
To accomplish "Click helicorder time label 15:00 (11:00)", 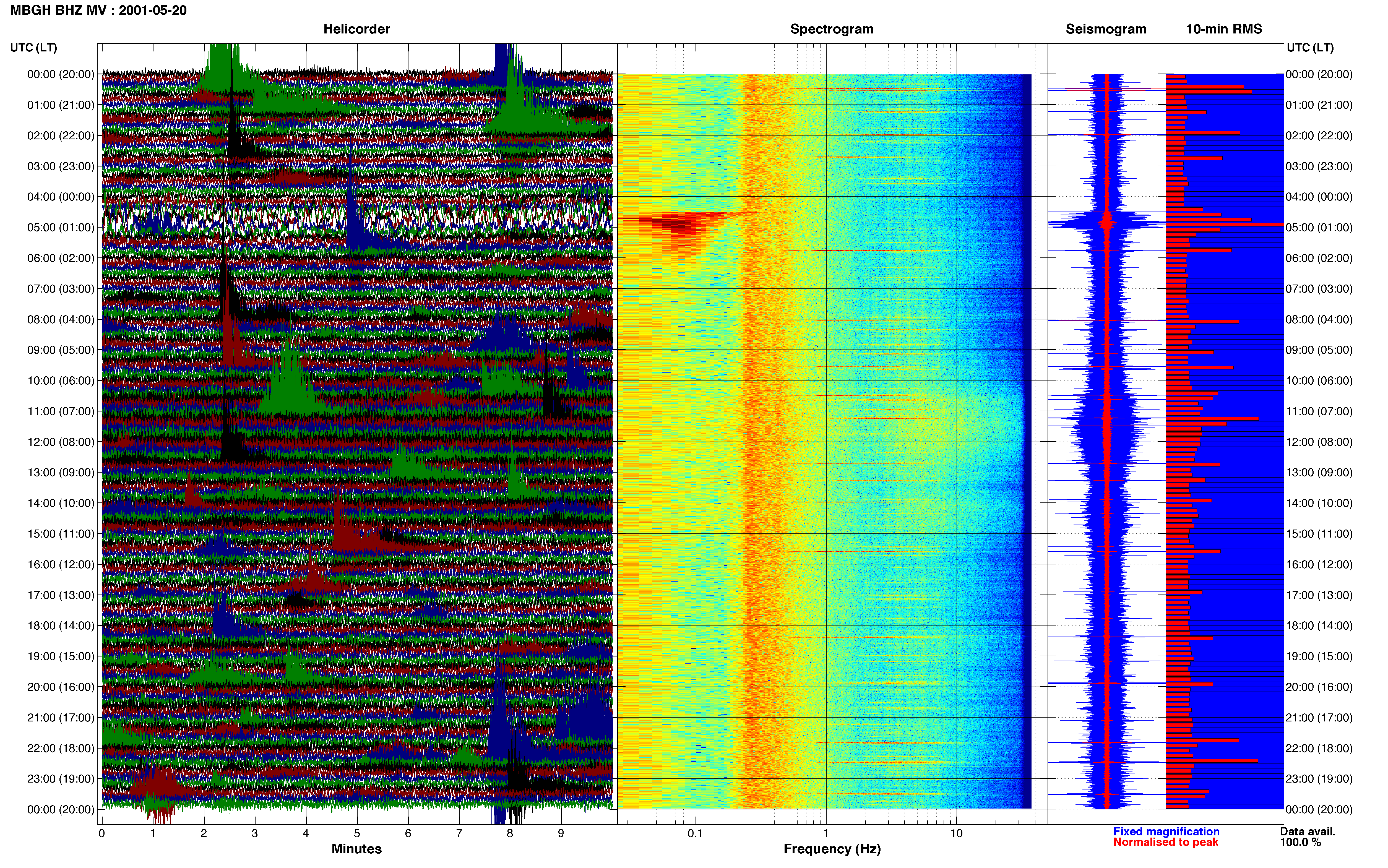I will click(61, 534).
